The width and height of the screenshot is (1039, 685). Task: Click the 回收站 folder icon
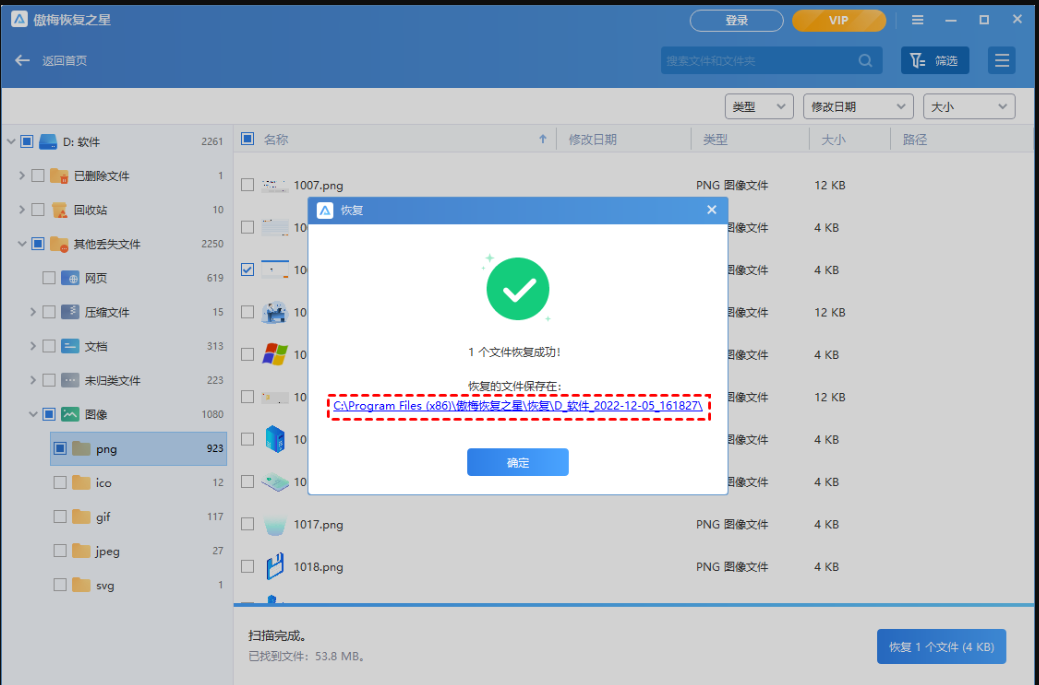(59, 210)
